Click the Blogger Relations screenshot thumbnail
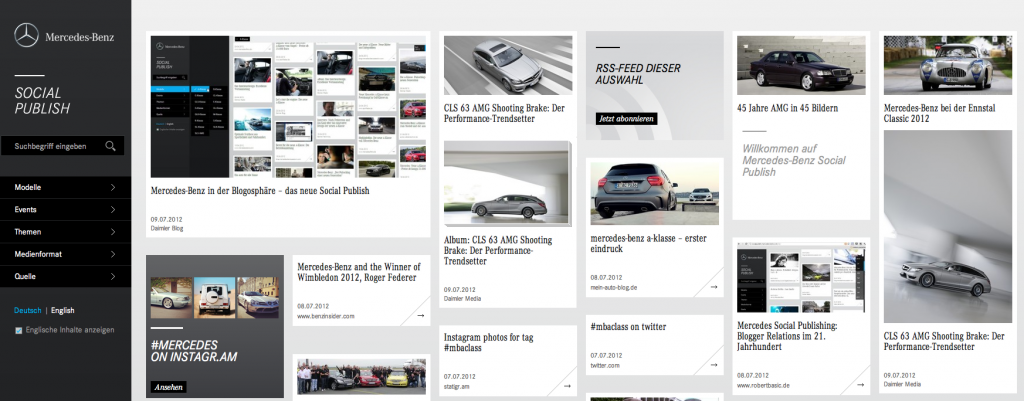 click(801, 278)
